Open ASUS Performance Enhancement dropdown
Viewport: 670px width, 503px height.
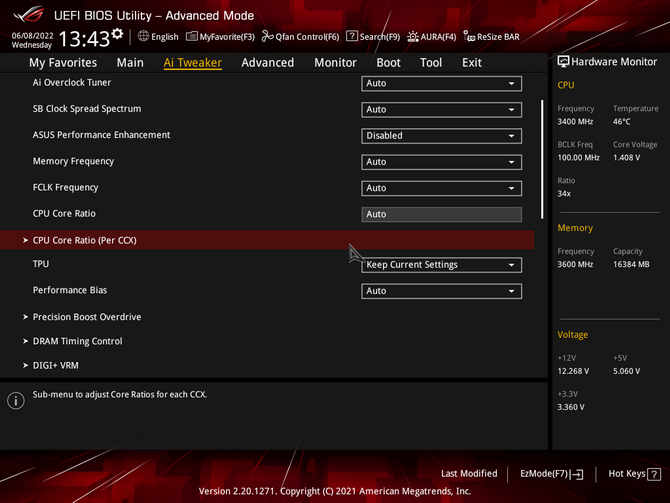coord(441,135)
